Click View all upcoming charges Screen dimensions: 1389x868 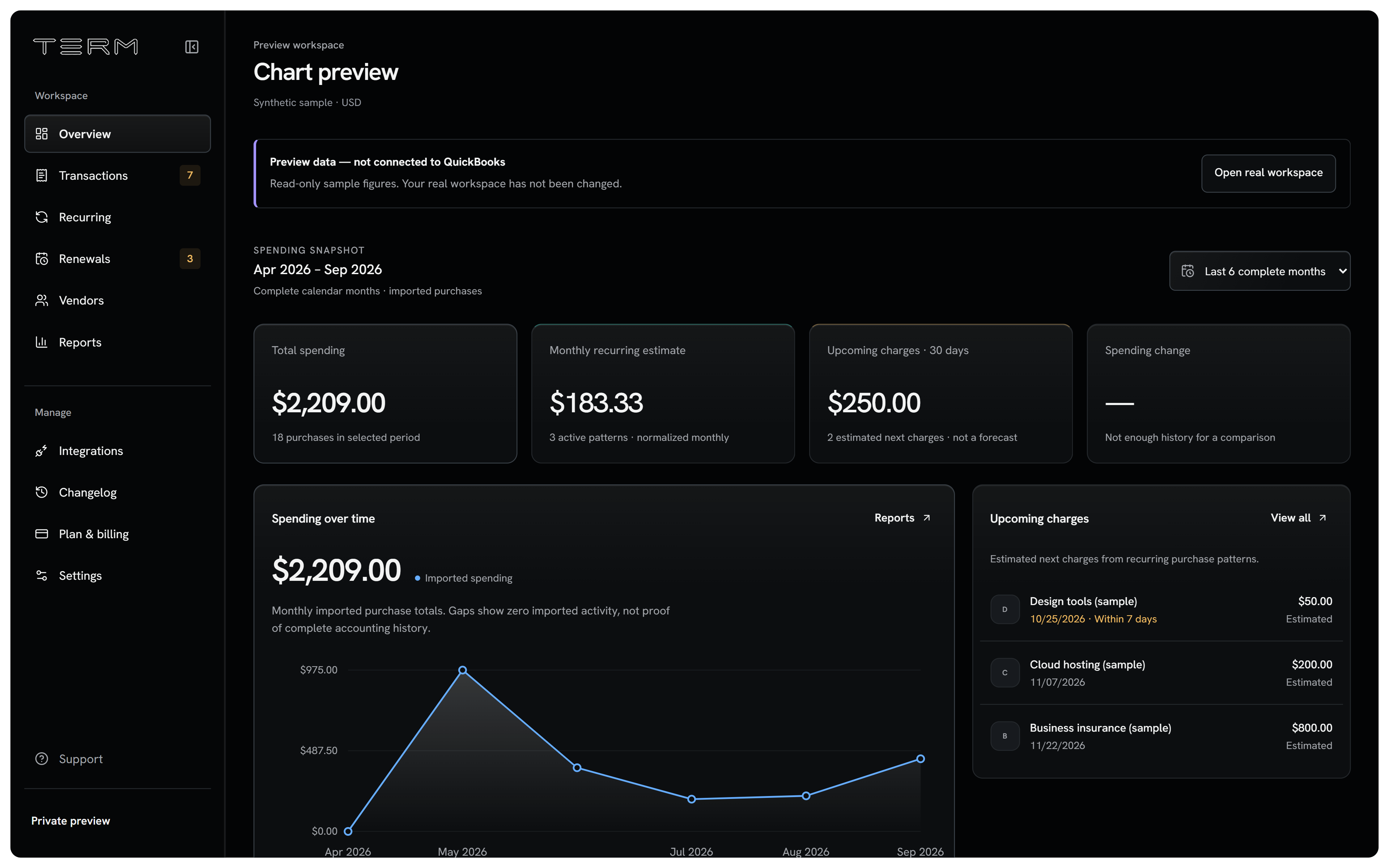(1298, 518)
